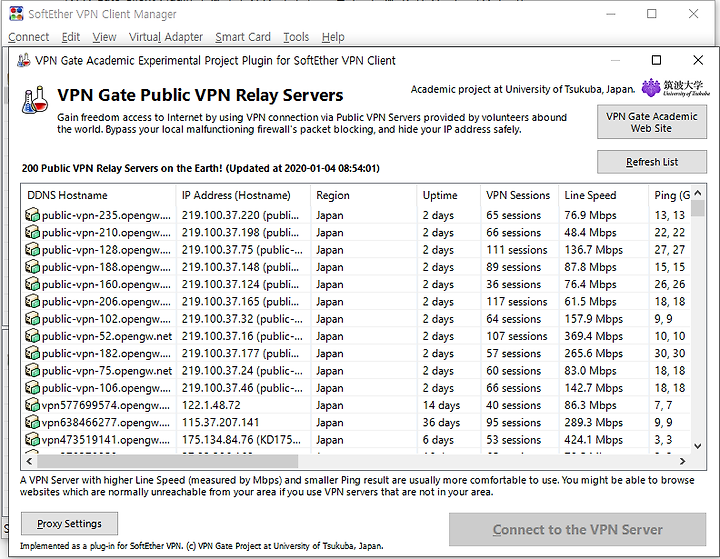
Task: Open Proxy Settings
Action: tap(69, 524)
